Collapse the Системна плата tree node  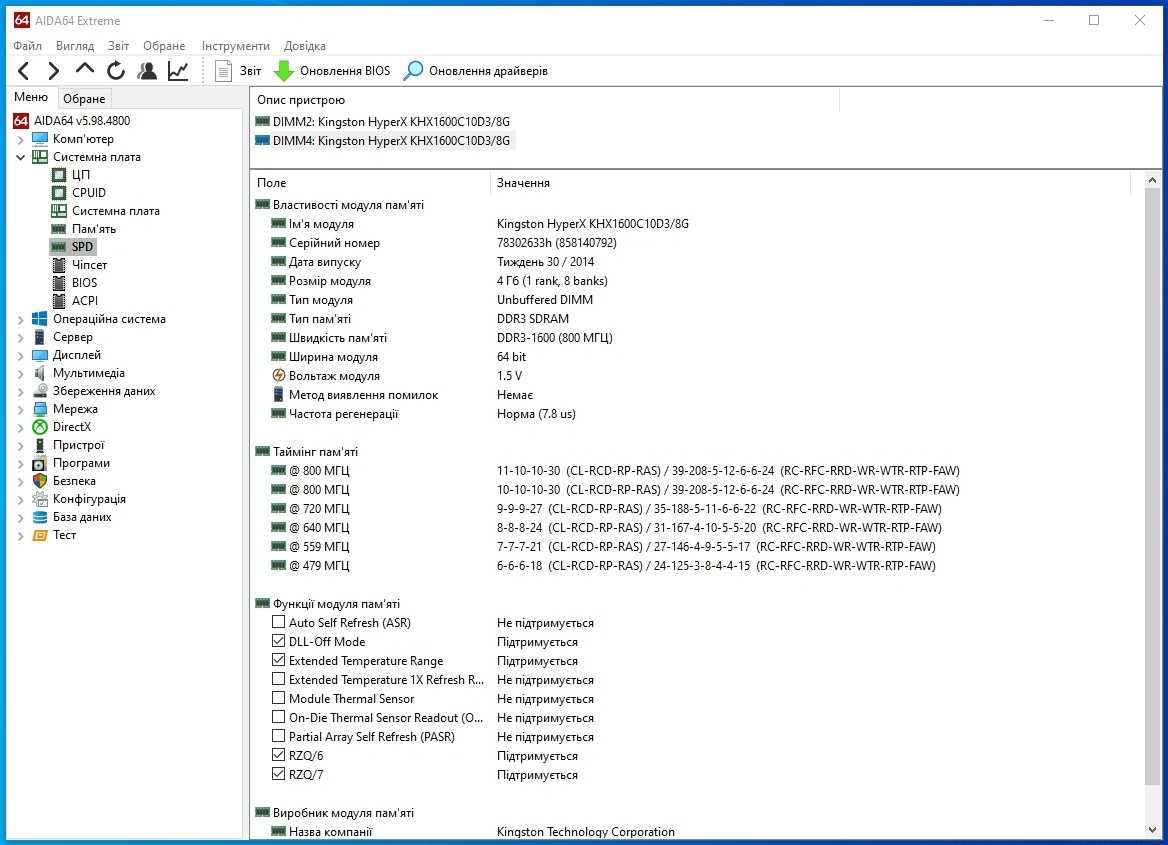point(20,157)
